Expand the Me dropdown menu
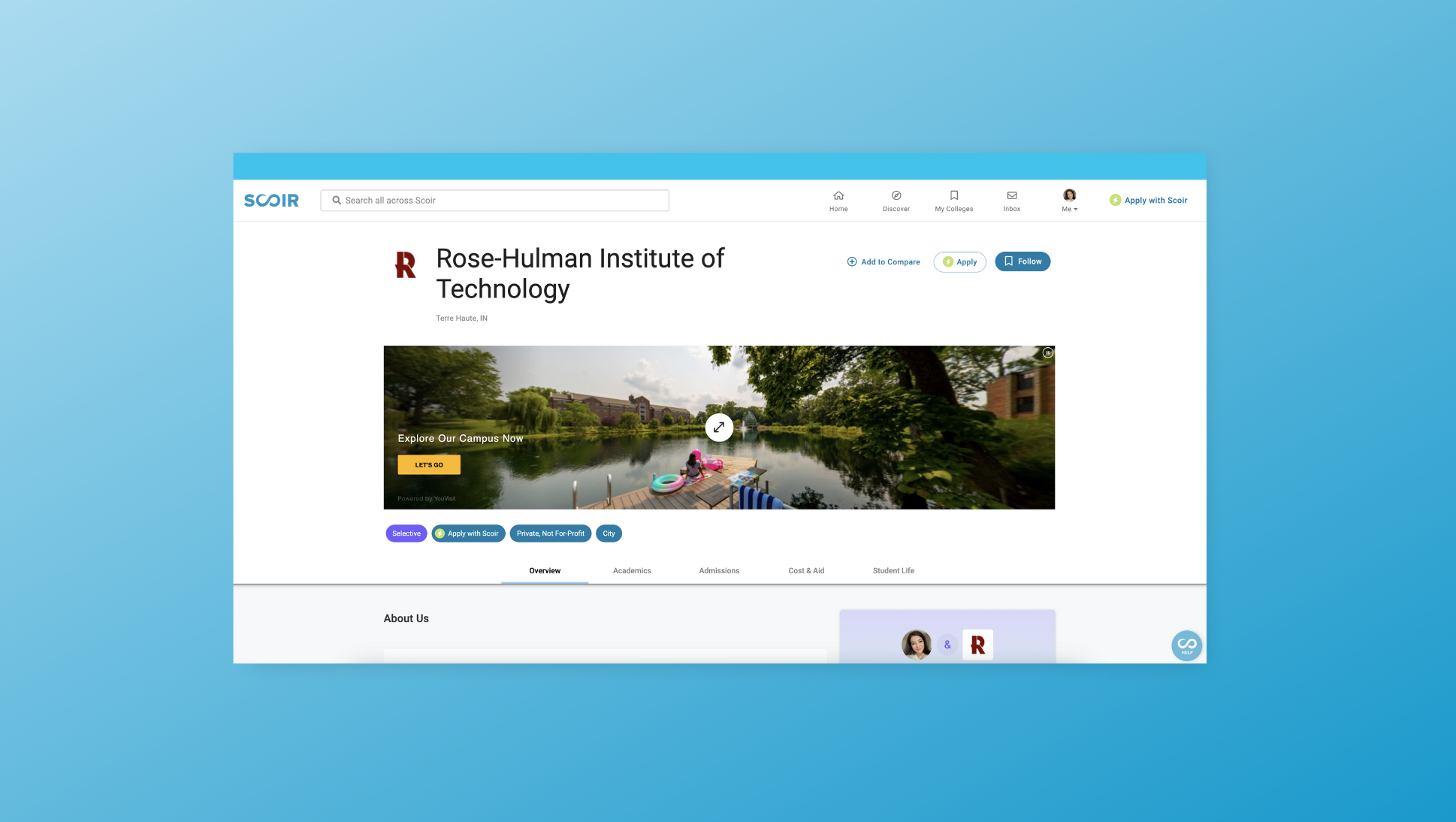 [x=1070, y=210]
